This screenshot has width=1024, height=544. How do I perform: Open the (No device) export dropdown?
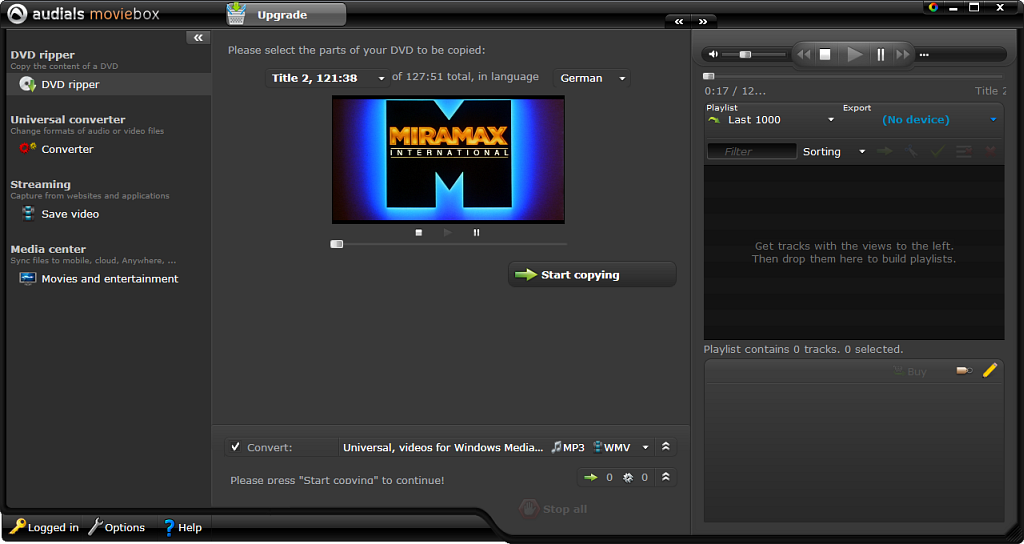click(x=939, y=120)
